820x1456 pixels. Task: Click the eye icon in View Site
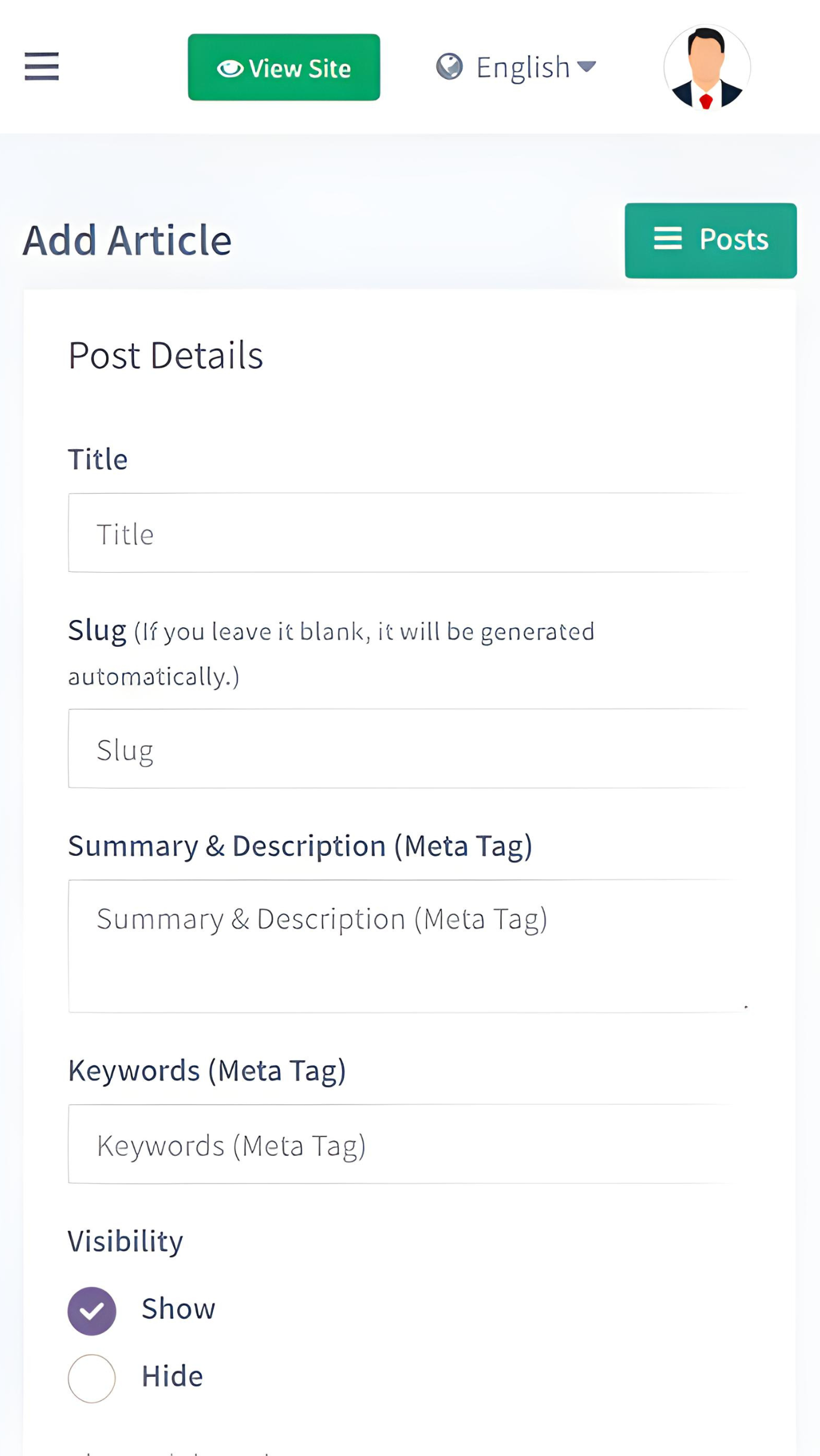[x=230, y=69]
